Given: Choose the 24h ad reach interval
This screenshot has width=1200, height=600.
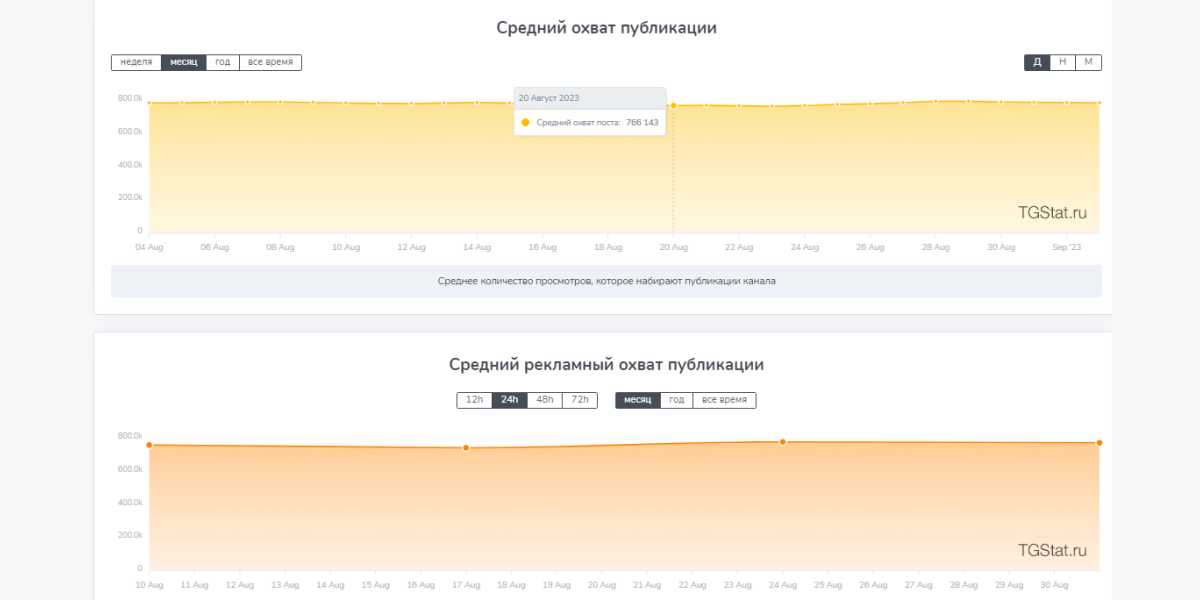Looking at the screenshot, I should (x=509, y=400).
